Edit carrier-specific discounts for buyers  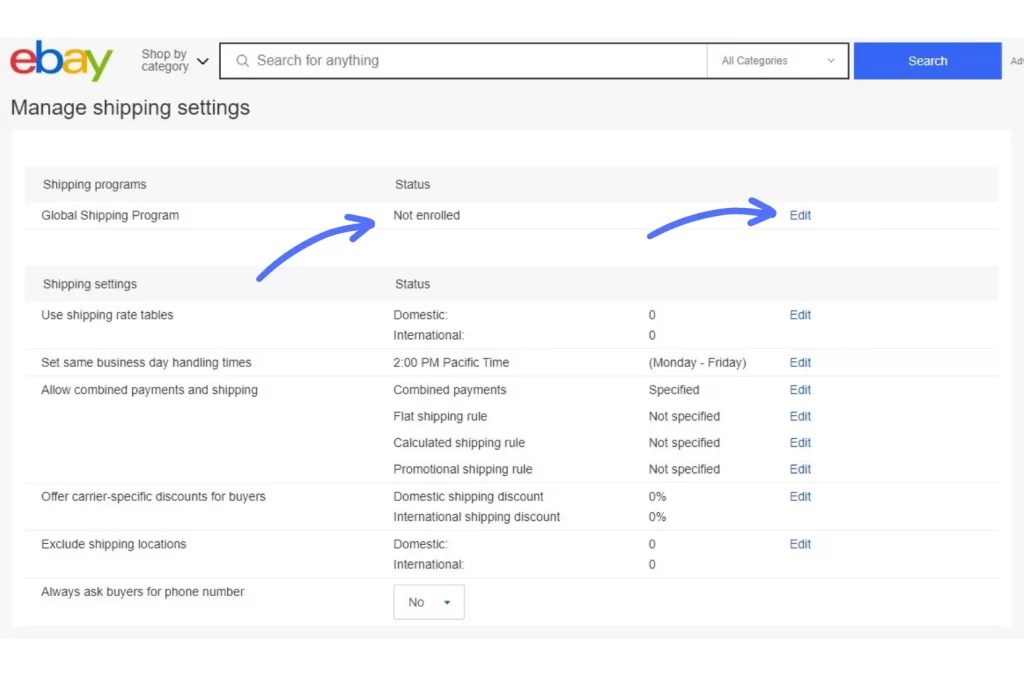tap(799, 496)
